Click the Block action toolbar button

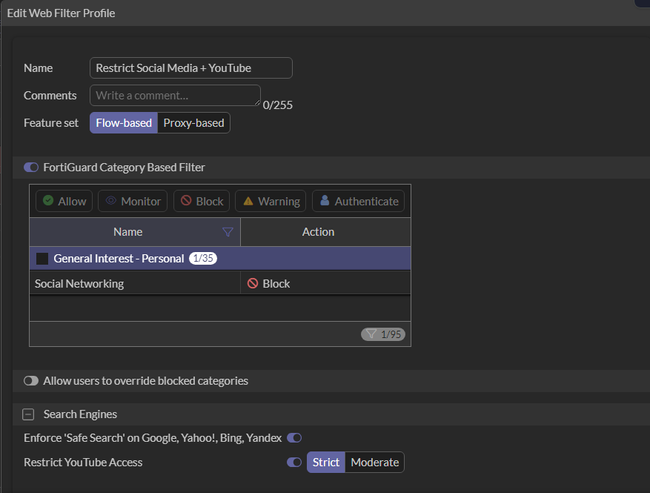[x=201, y=201]
